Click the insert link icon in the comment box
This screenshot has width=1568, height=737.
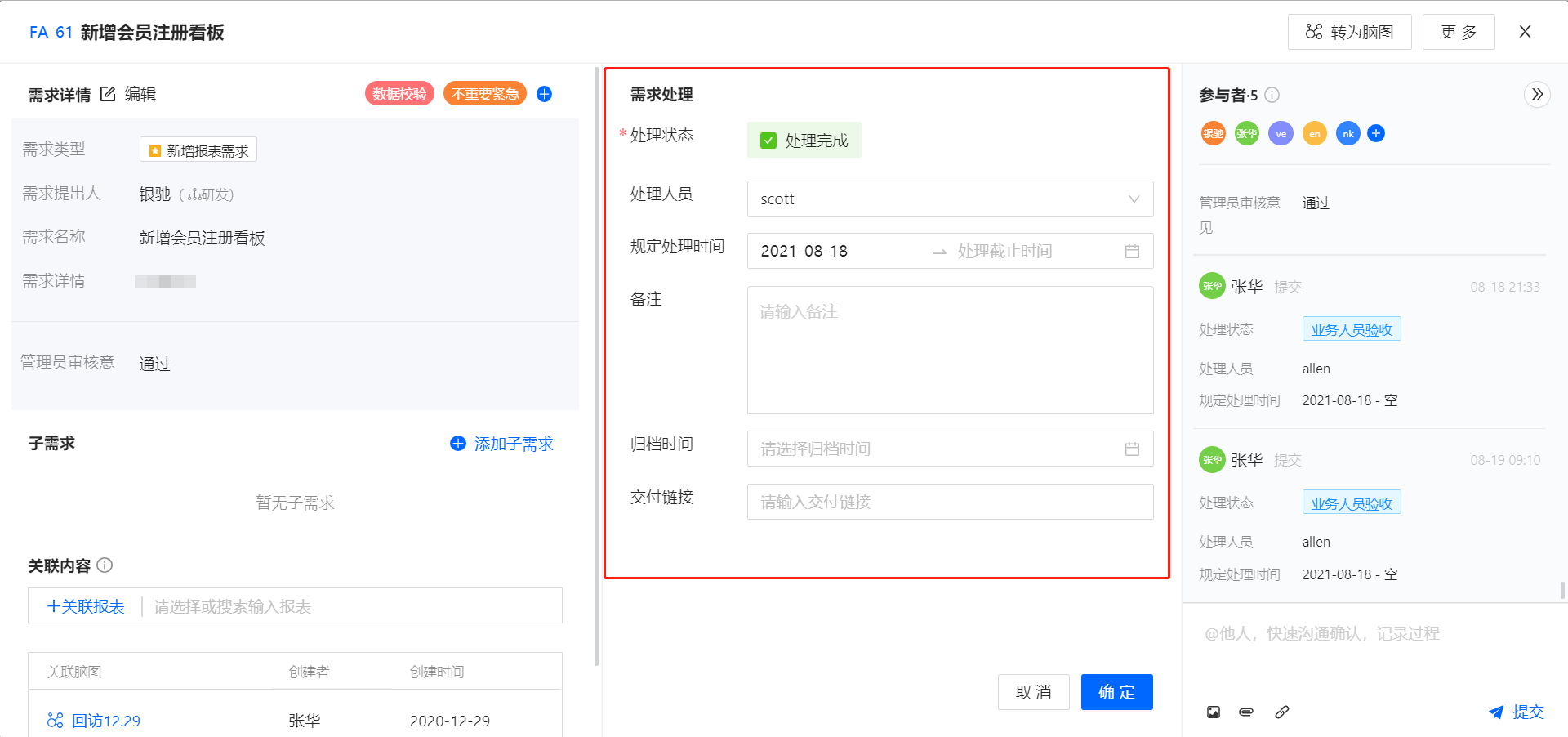(x=1282, y=712)
